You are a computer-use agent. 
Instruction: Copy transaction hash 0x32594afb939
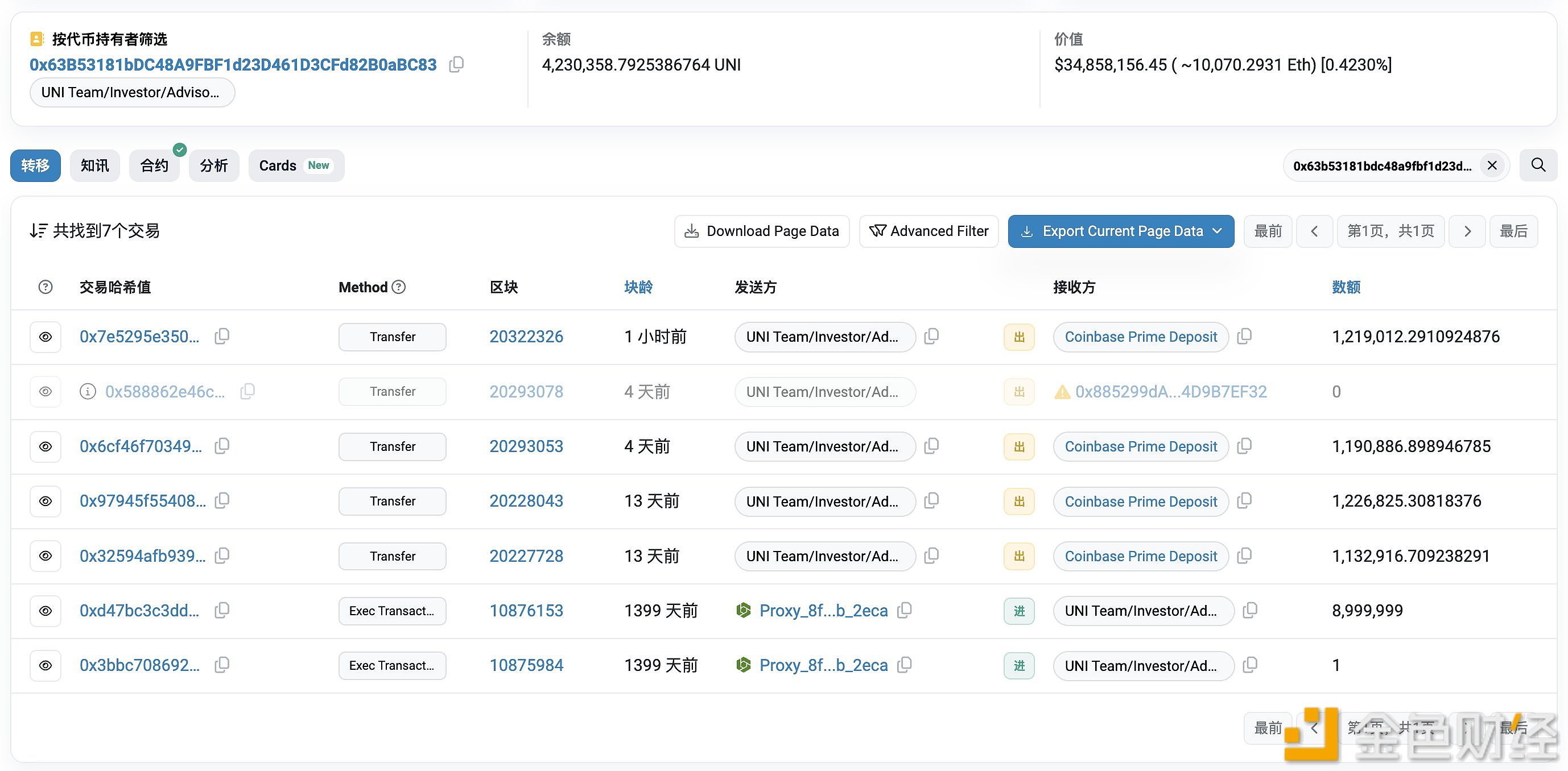point(222,555)
